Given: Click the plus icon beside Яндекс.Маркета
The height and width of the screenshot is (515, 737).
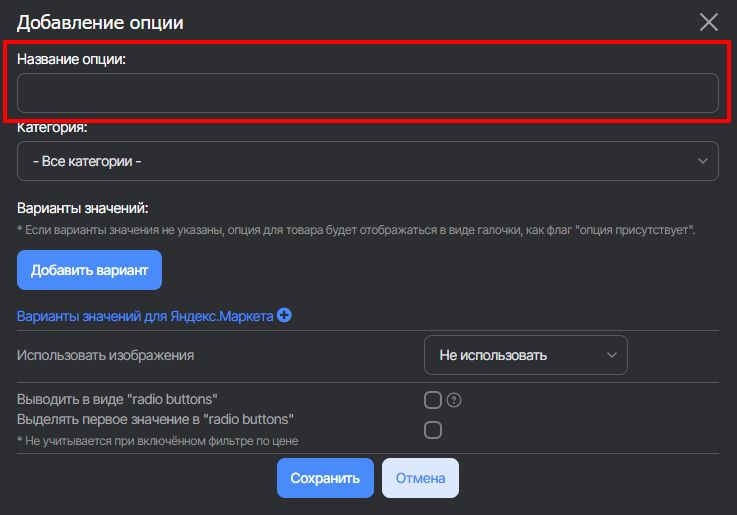Looking at the screenshot, I should tap(284, 316).
